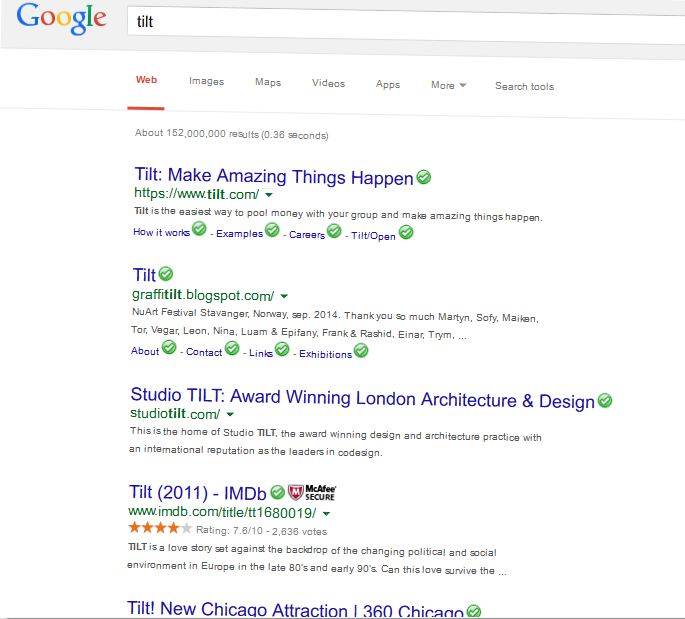Expand dropdown arrow next to www.tilt.com URL

(269, 194)
